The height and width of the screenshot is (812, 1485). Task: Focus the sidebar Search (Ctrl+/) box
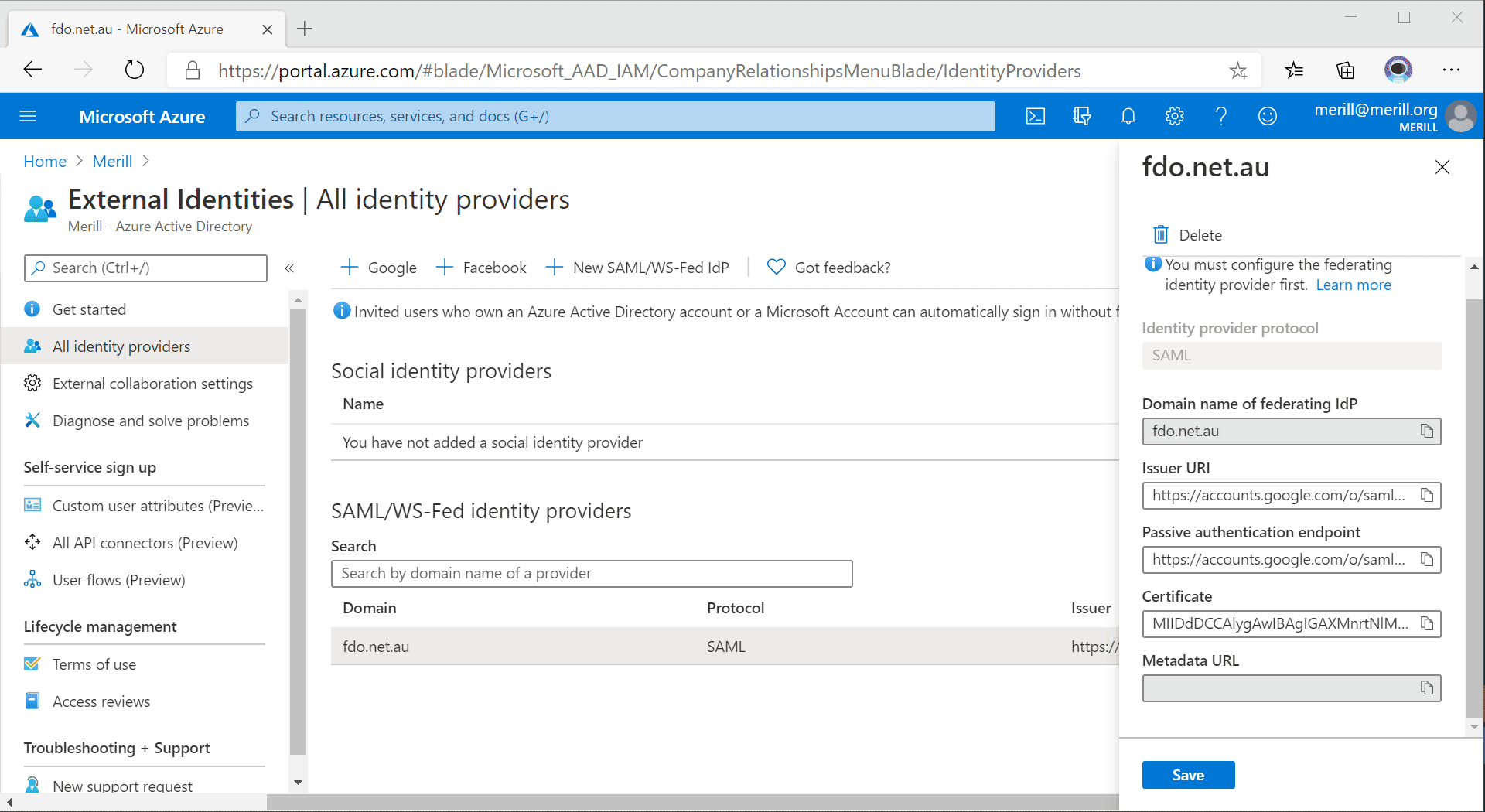pos(145,268)
